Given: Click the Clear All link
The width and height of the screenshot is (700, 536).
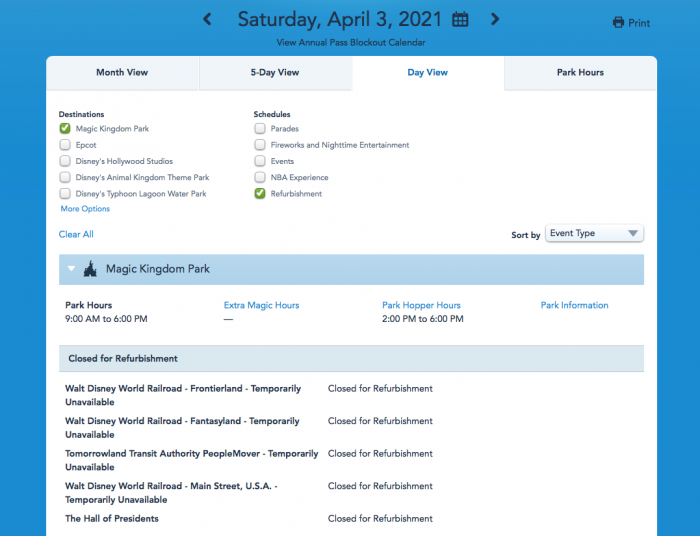Looking at the screenshot, I should click(76, 234).
